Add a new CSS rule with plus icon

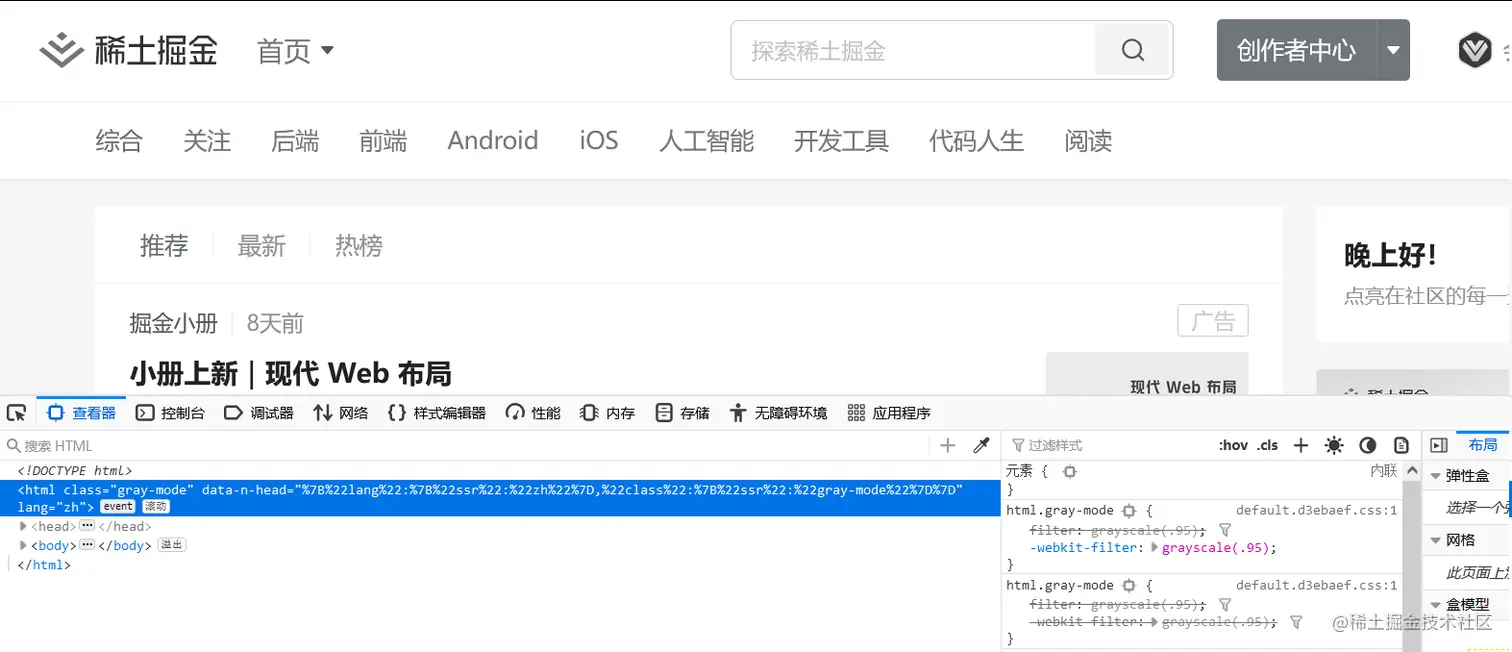(1300, 445)
